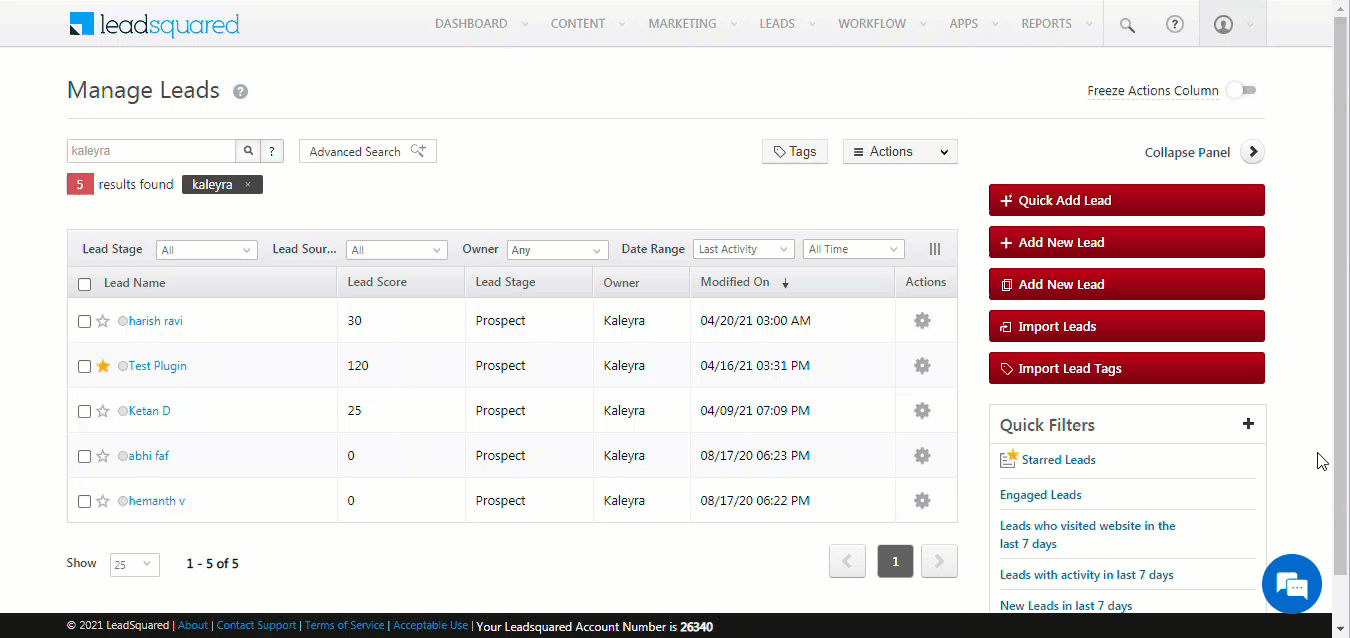The image size is (1350, 638).
Task: Click the Tags button
Action: pyautogui.click(x=795, y=152)
